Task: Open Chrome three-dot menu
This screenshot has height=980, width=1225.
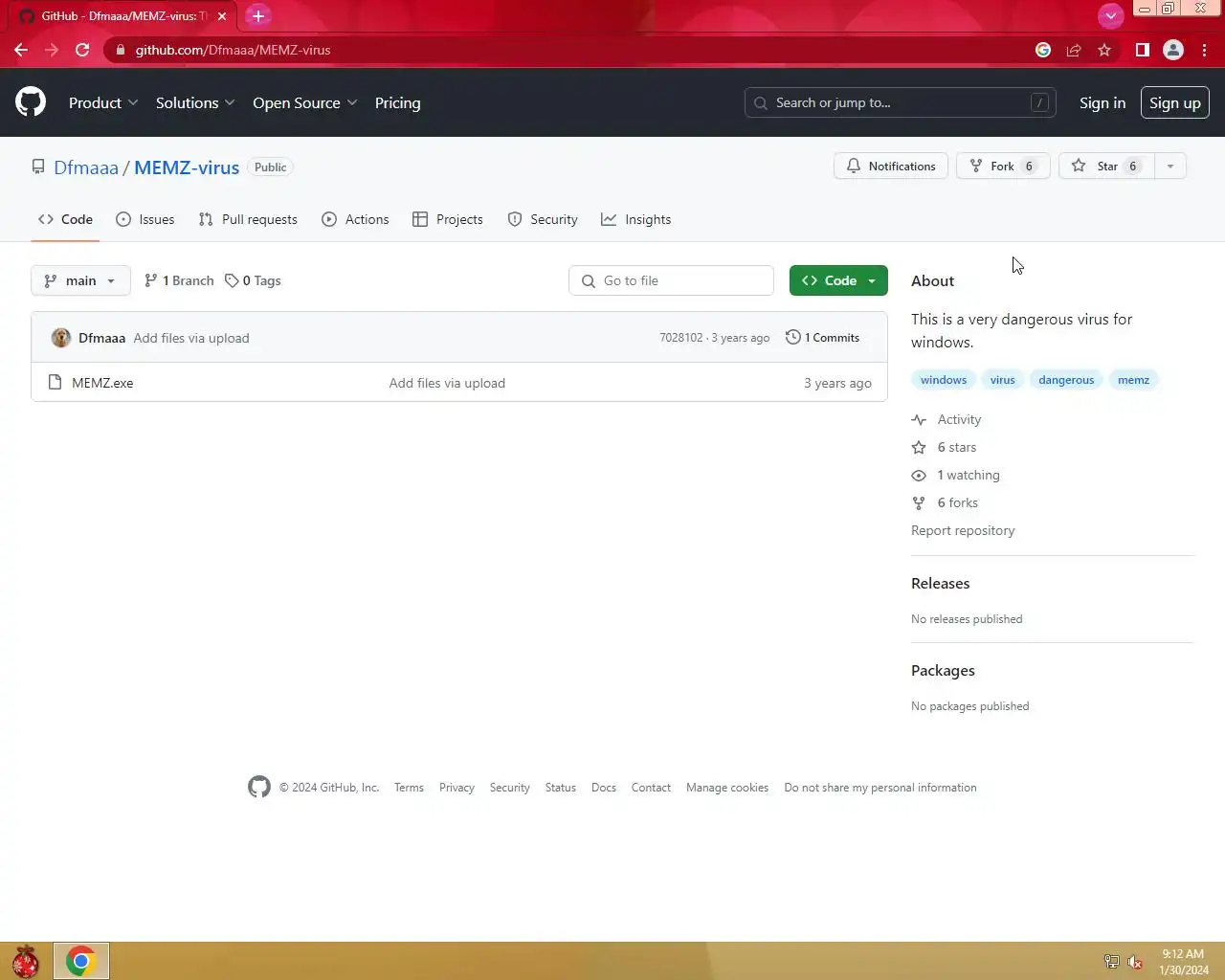Action: (1205, 50)
